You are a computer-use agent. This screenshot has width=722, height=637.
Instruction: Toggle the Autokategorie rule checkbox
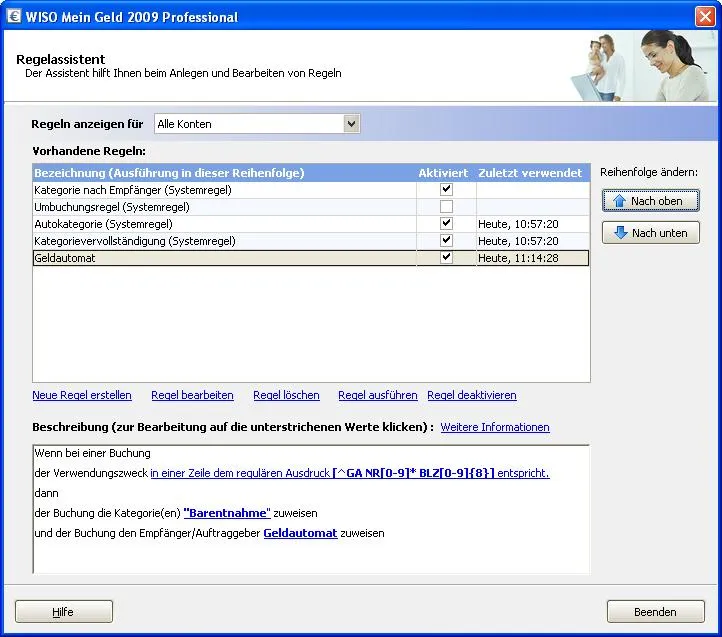point(446,223)
